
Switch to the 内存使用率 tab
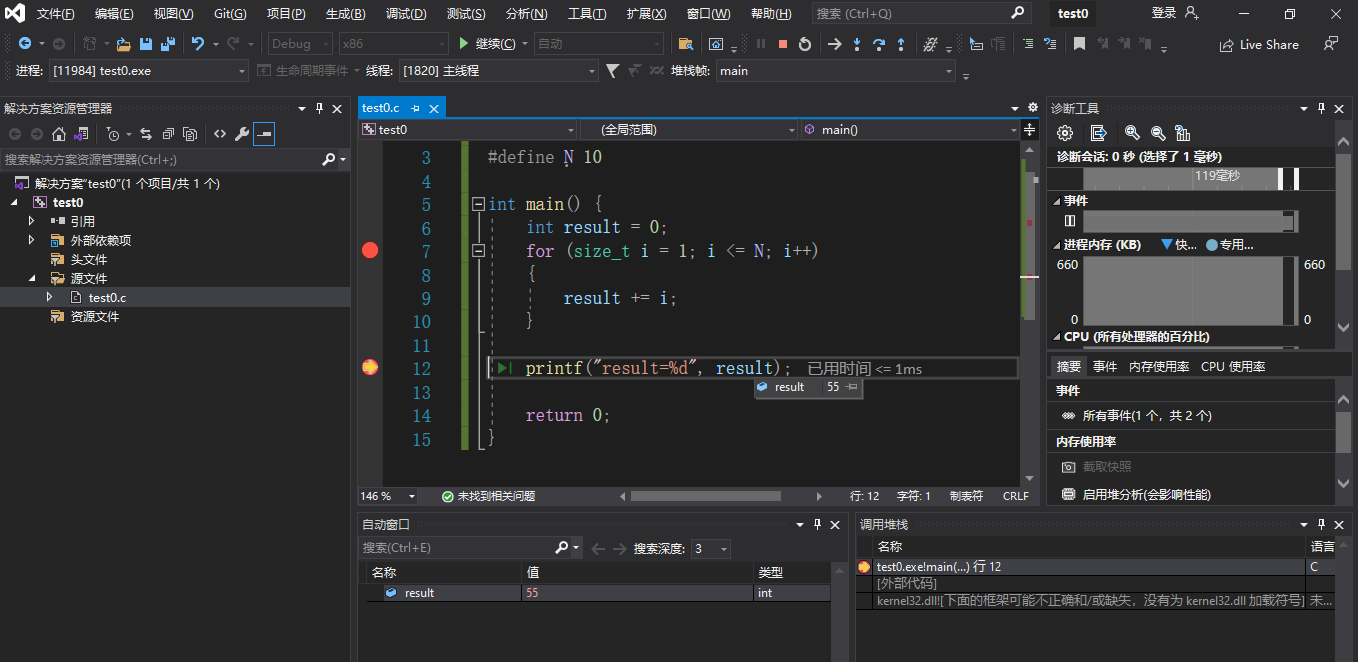[1159, 367]
